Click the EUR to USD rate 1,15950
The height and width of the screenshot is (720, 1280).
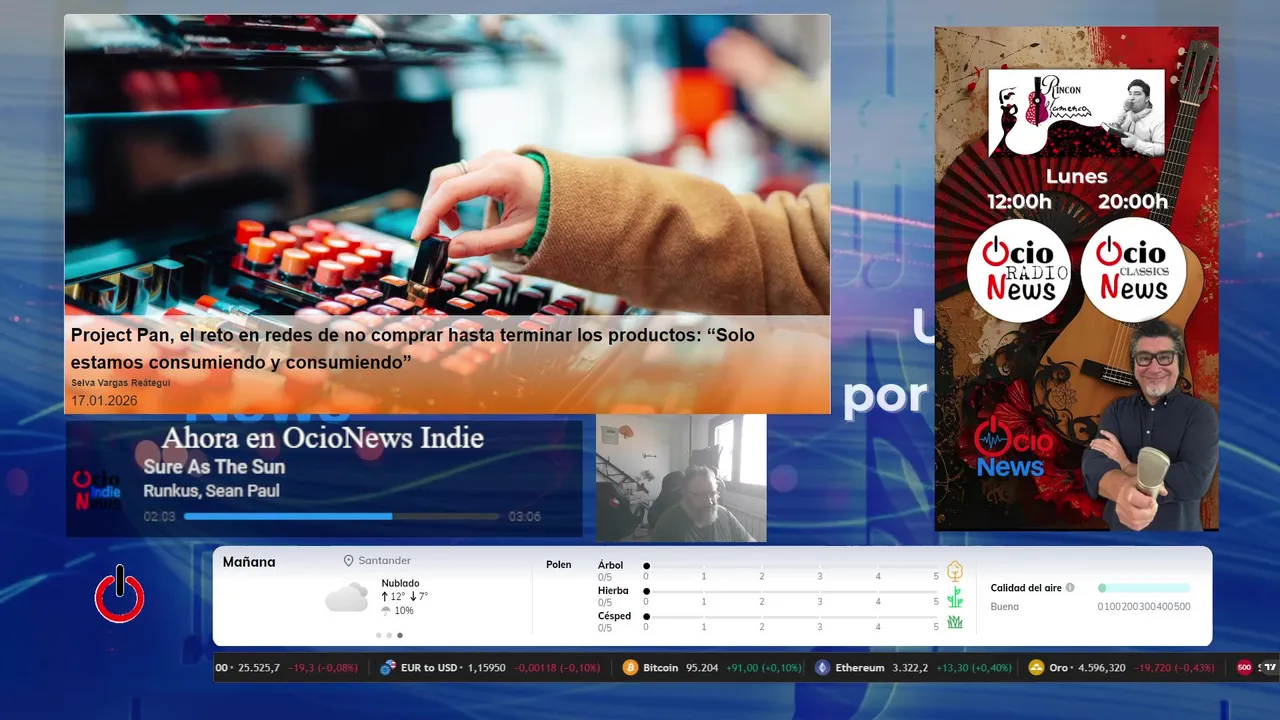486,668
